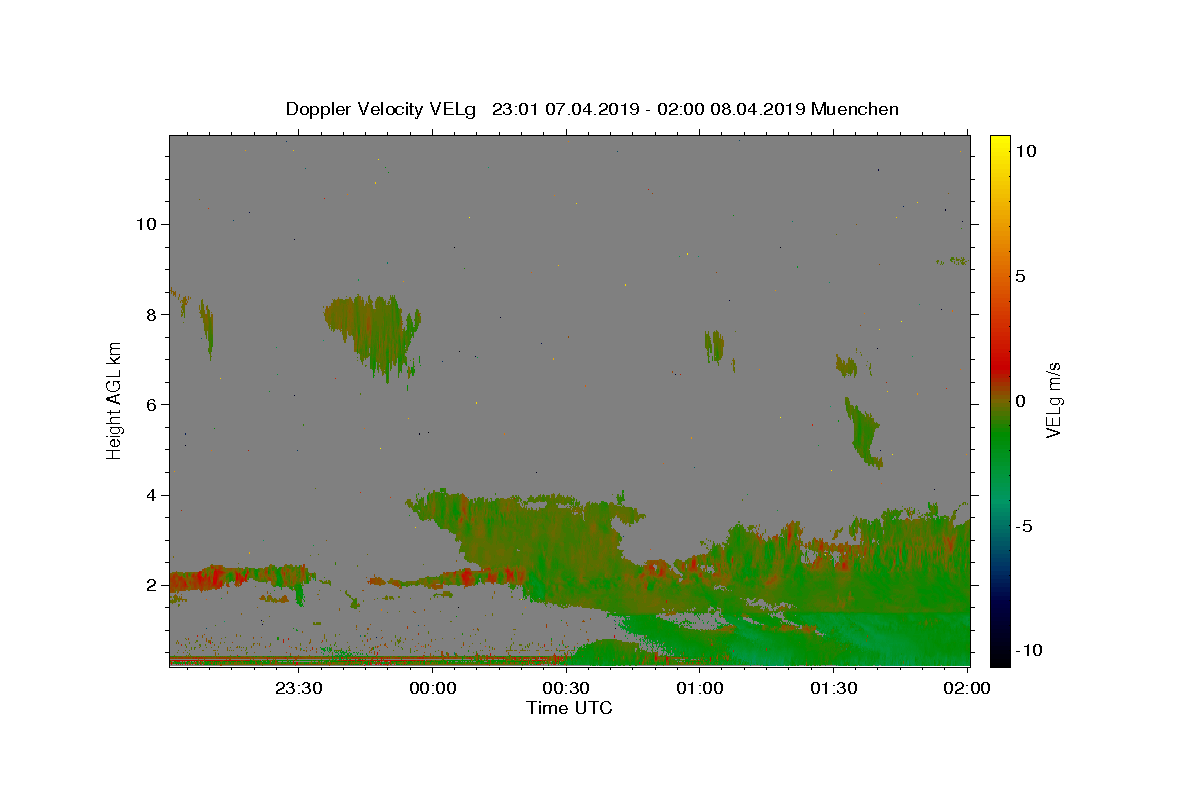The image size is (1200, 800).
Task: Click the colorbar tick label '-10'
Action: (x=1029, y=650)
